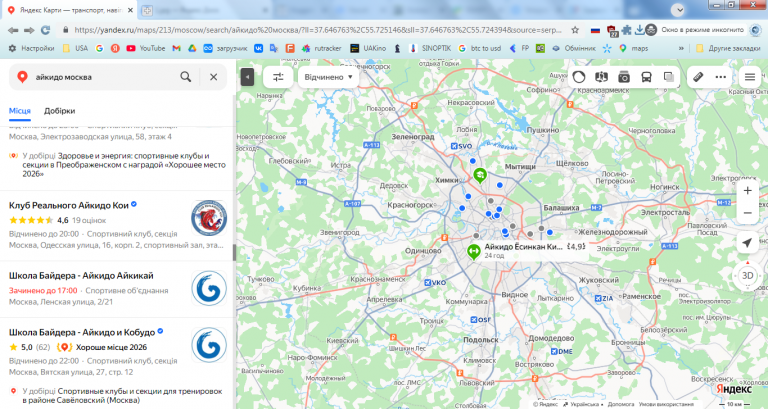Open the browser extensions puzzle icon
The image size is (768, 409).
(x=626, y=30)
